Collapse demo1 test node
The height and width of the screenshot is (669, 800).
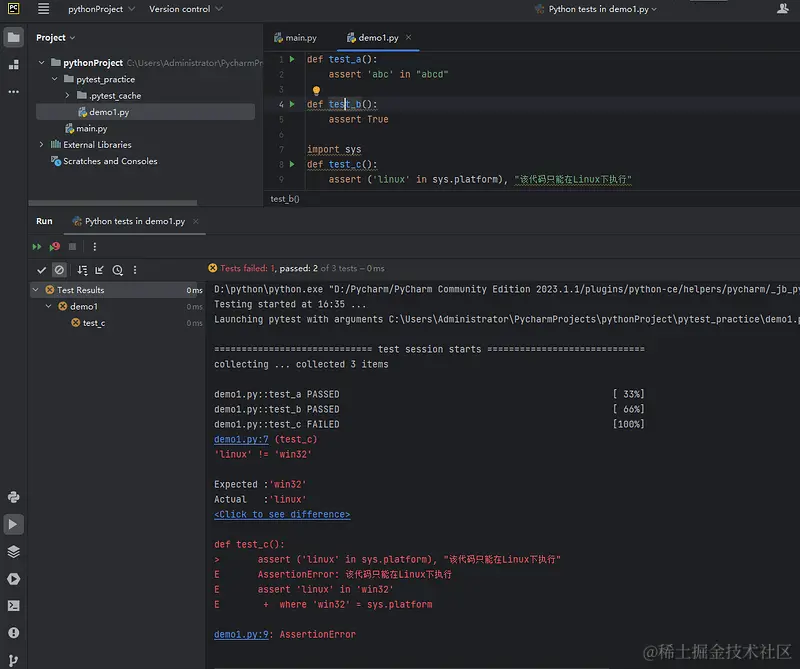[x=48, y=306]
